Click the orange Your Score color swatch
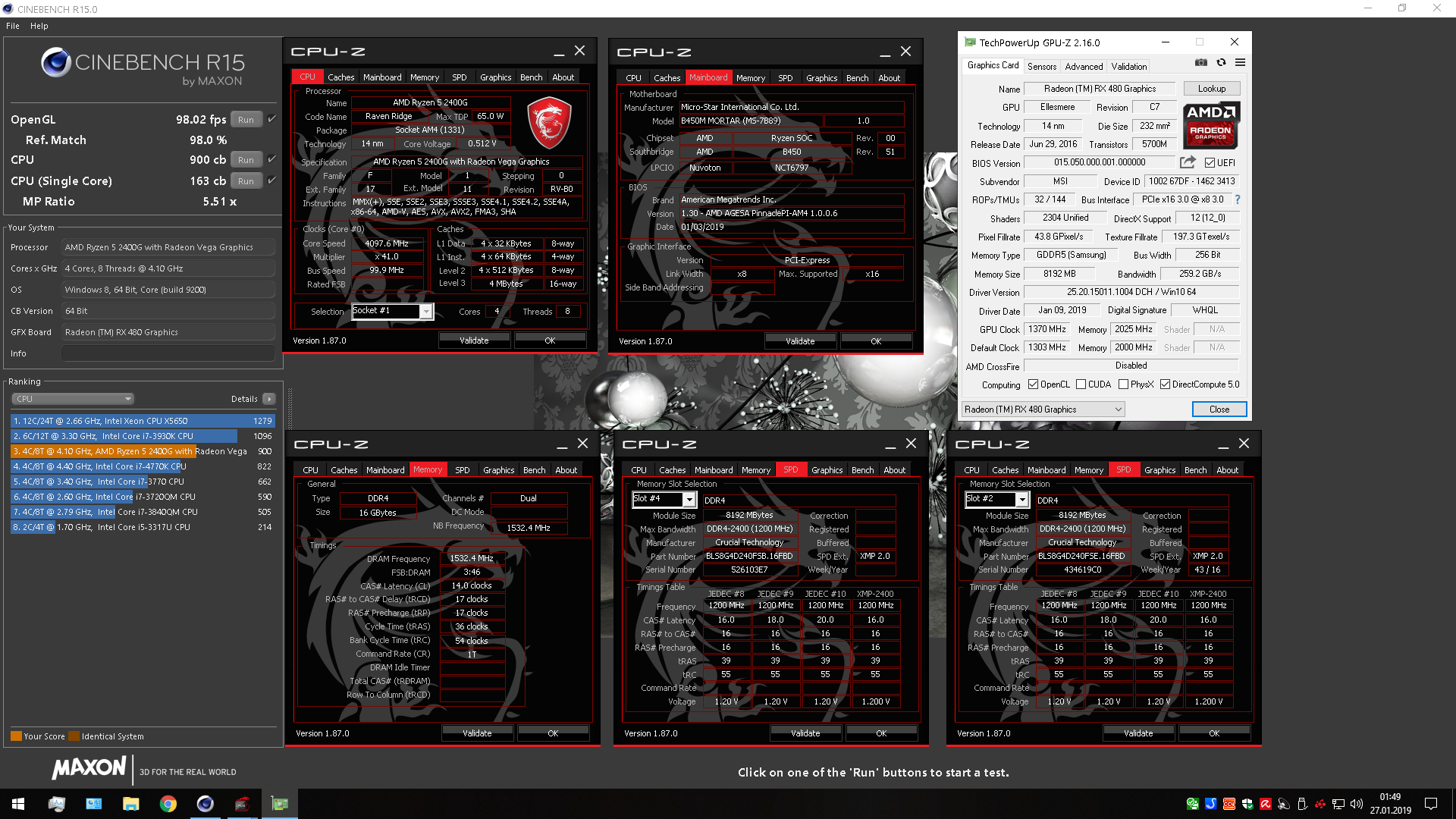Image resolution: width=1456 pixels, height=819 pixels. coord(15,736)
